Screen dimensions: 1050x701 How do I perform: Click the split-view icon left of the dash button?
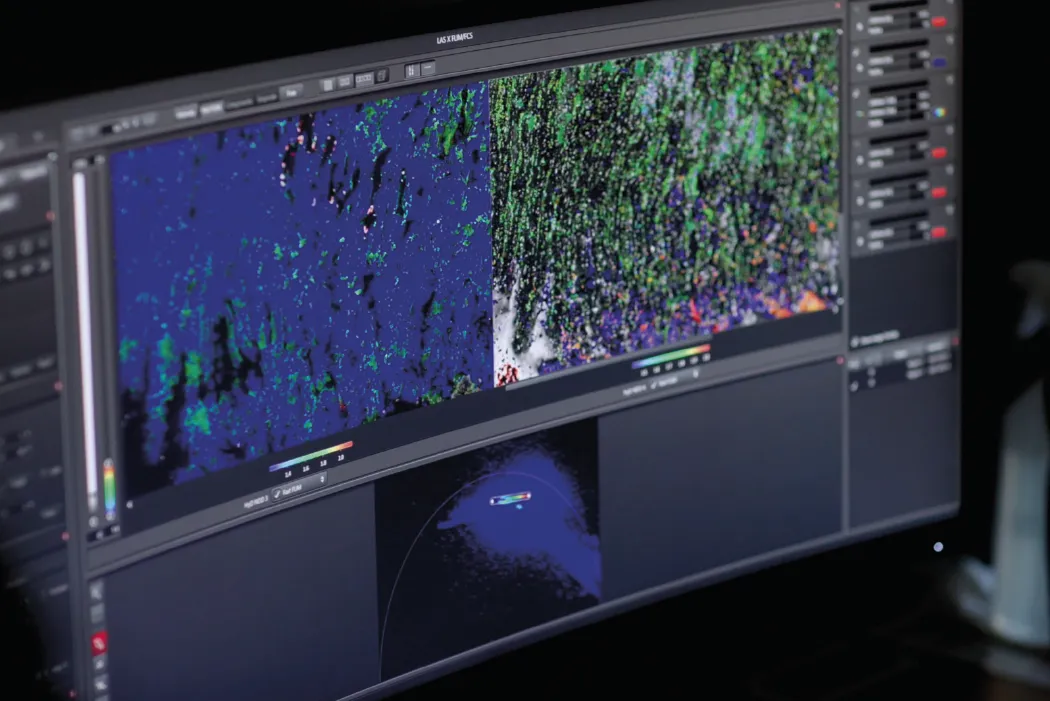(411, 71)
